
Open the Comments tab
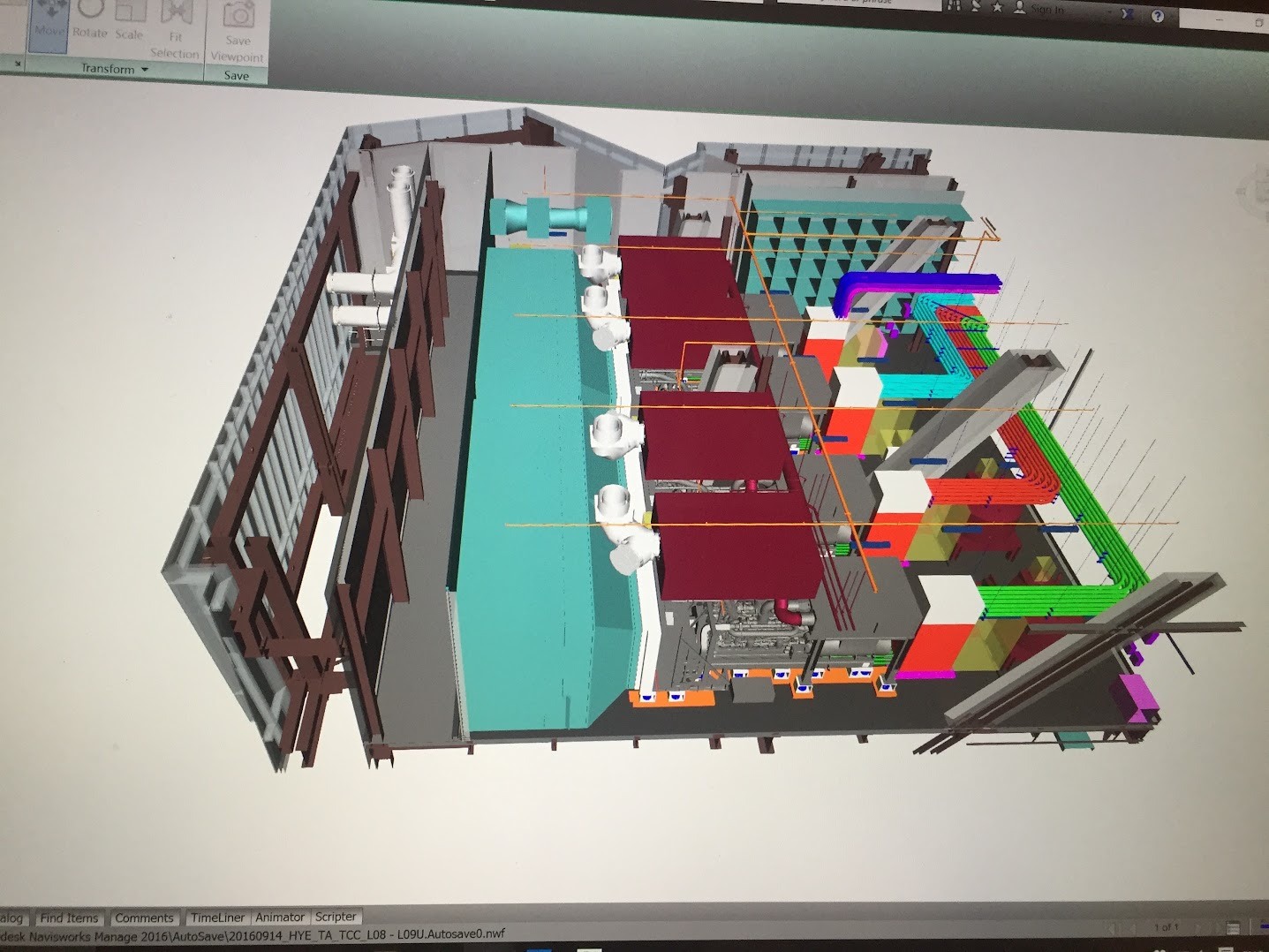[x=144, y=918]
